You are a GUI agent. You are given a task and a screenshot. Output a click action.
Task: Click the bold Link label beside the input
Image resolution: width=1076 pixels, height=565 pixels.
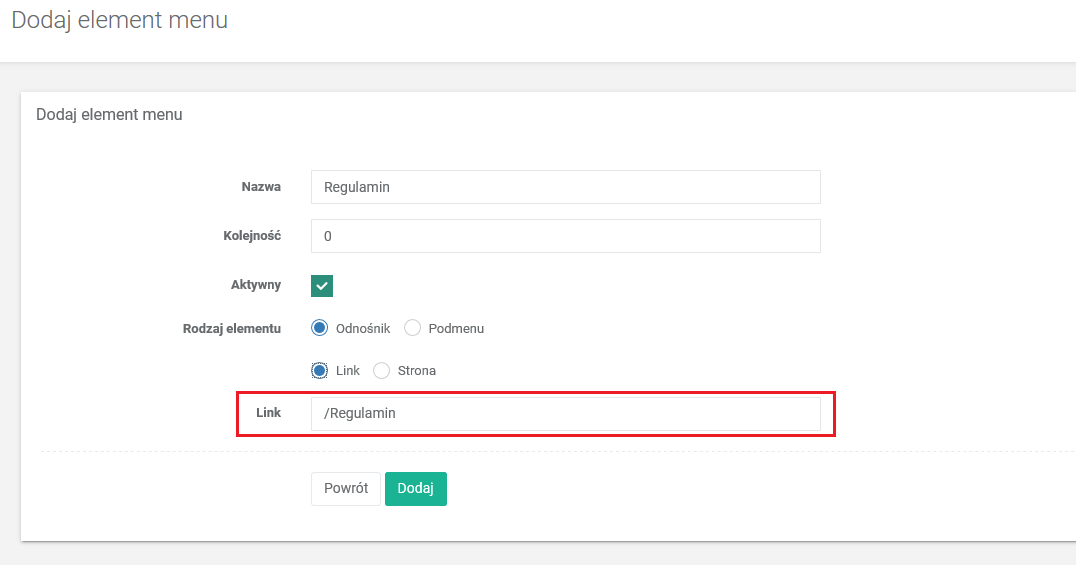tap(268, 413)
